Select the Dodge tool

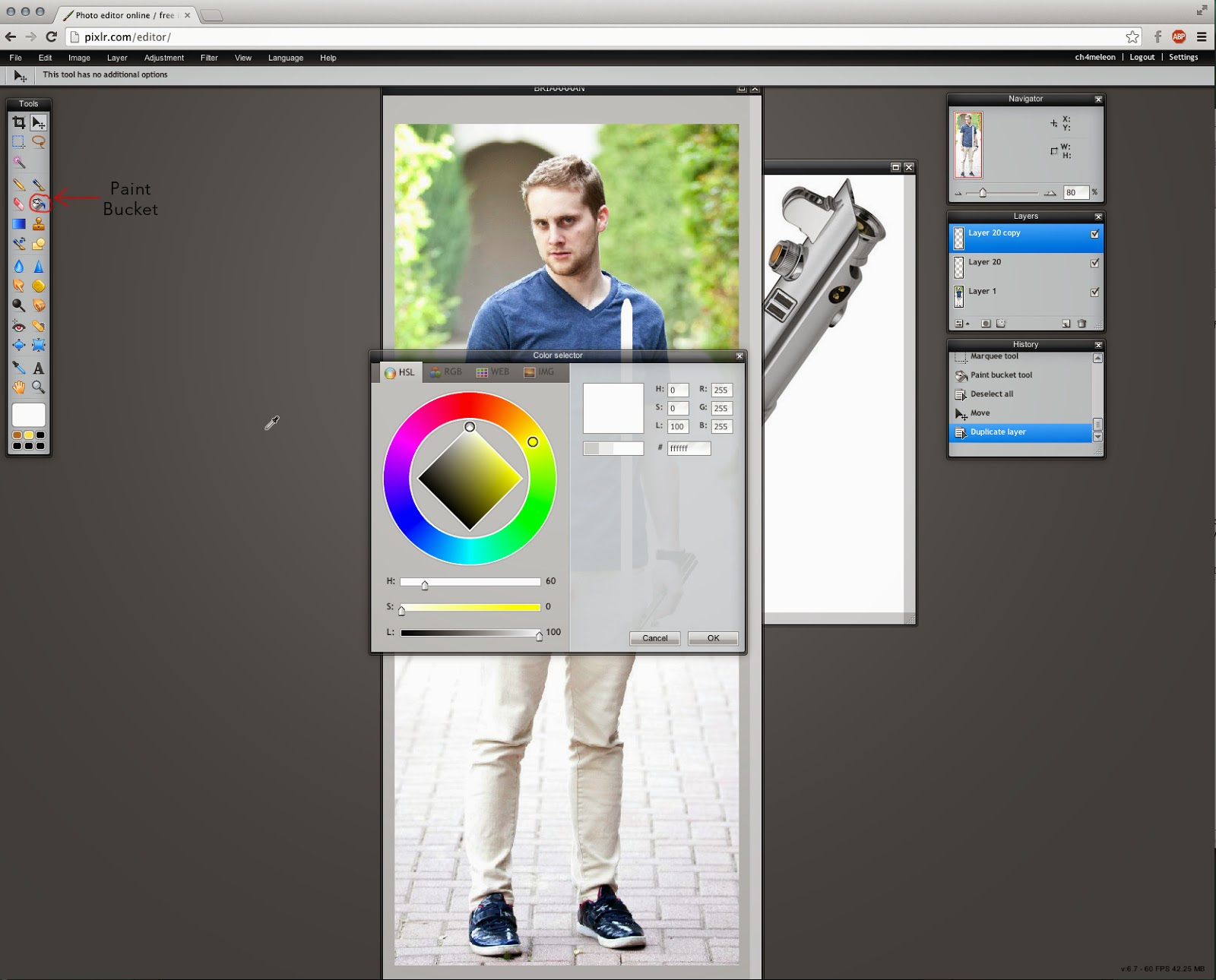pyautogui.click(x=19, y=305)
